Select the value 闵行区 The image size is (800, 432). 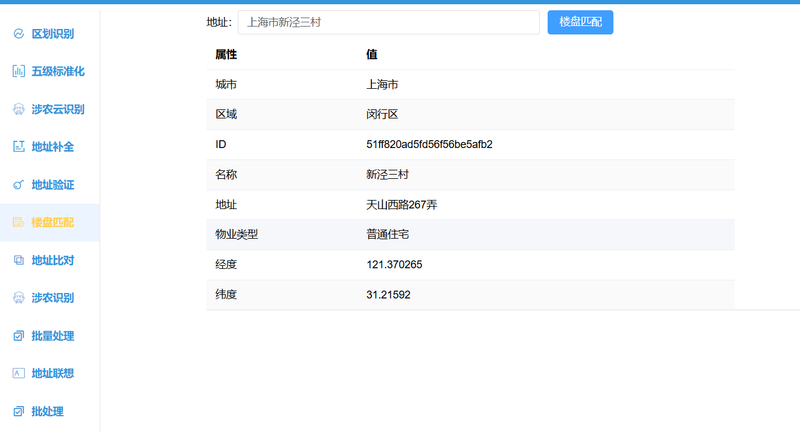(382, 114)
